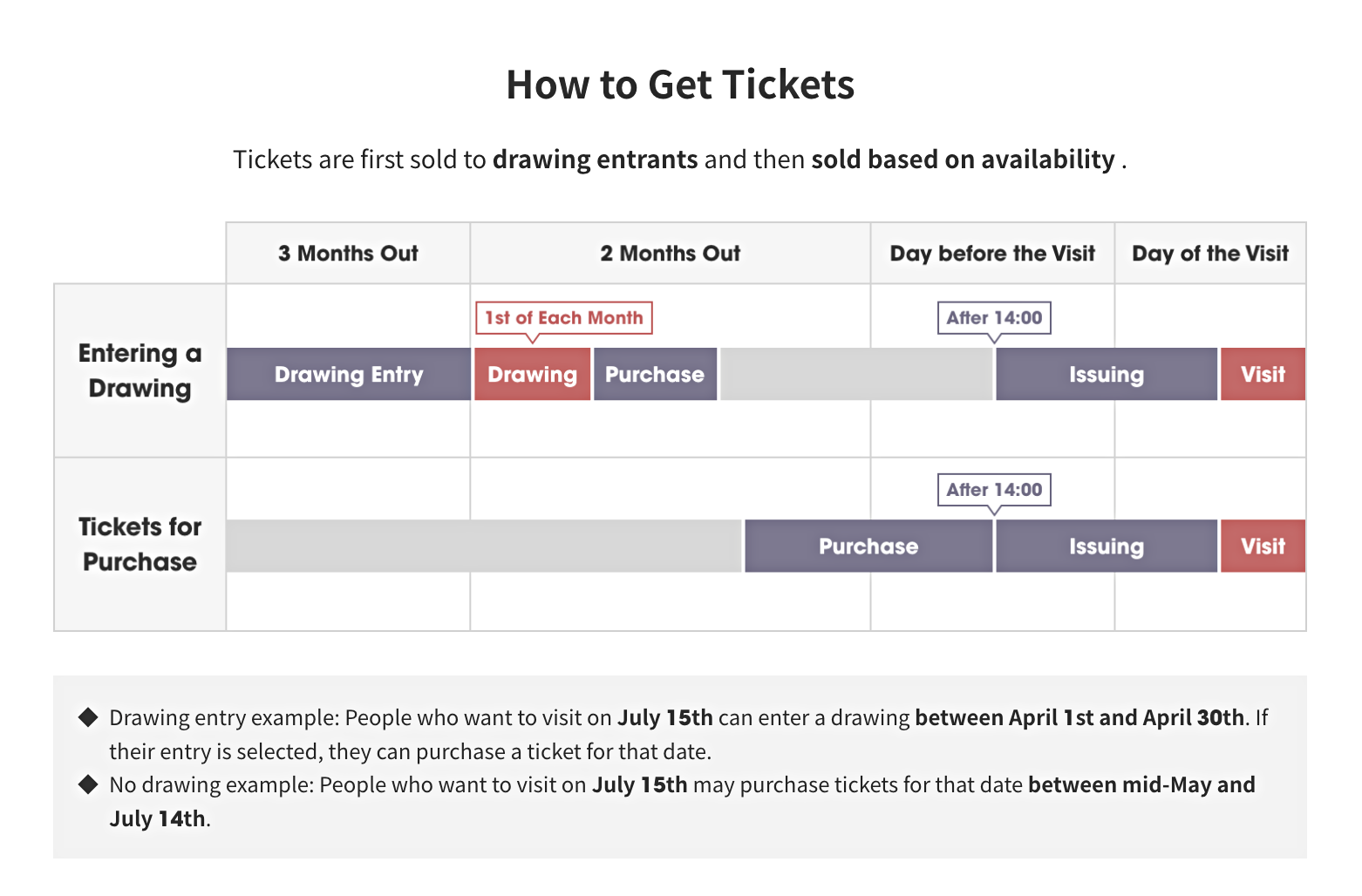Select red "Visit" bar in Entering a Drawing row
This screenshot has height=896, width=1362.
point(1263,375)
